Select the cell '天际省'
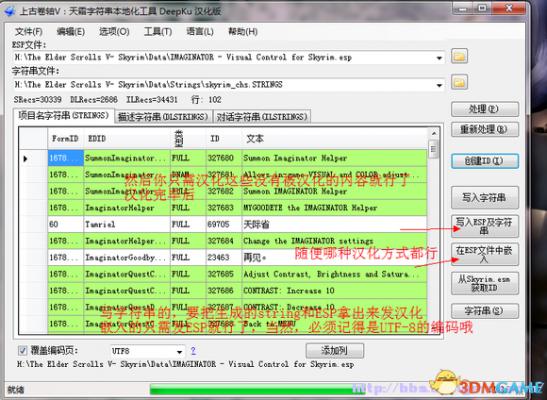Image resolution: width=547 pixels, height=400 pixels. point(334,224)
